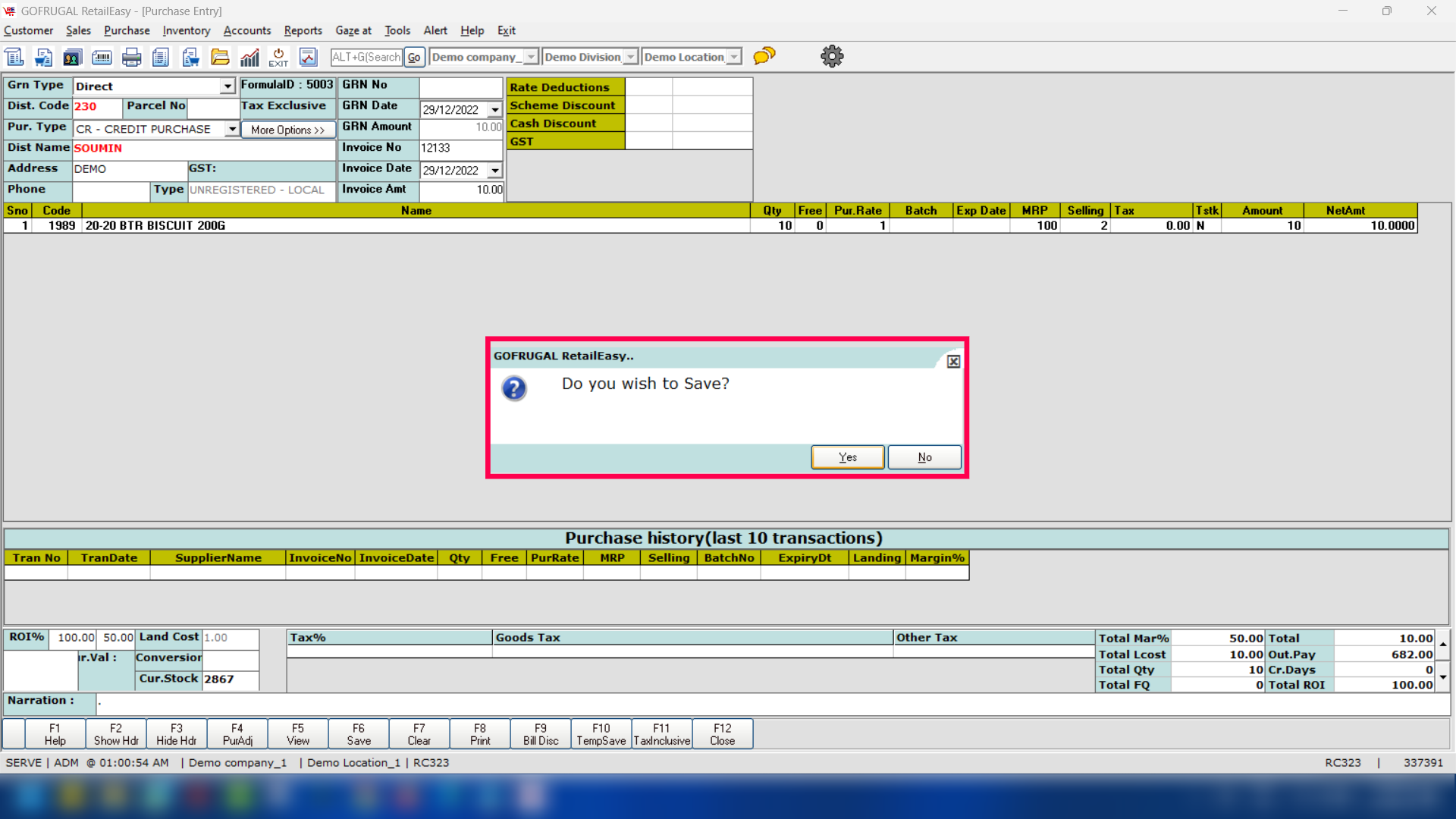Open the Reports menu
This screenshot has height=819, width=1456.
pyautogui.click(x=303, y=30)
